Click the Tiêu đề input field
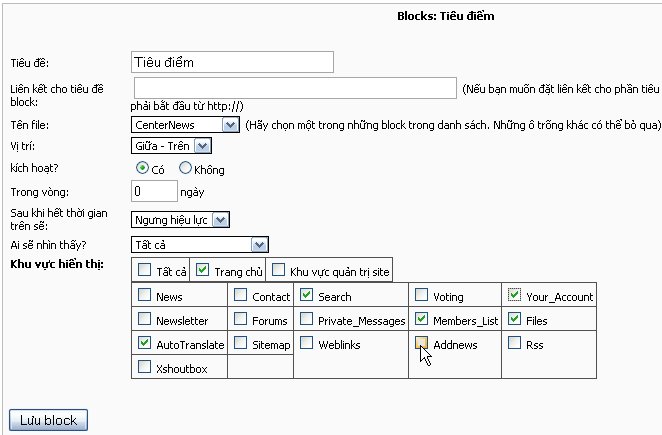This screenshot has height=435, width=662. coord(232,62)
